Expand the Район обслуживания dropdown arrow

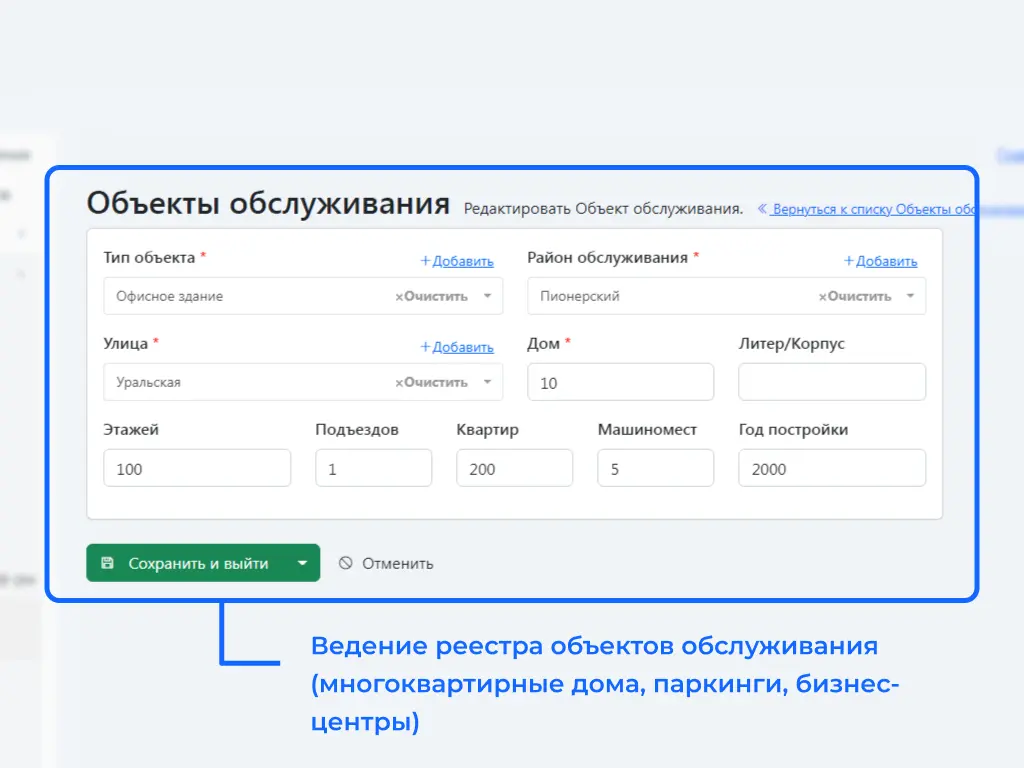[x=910, y=296]
